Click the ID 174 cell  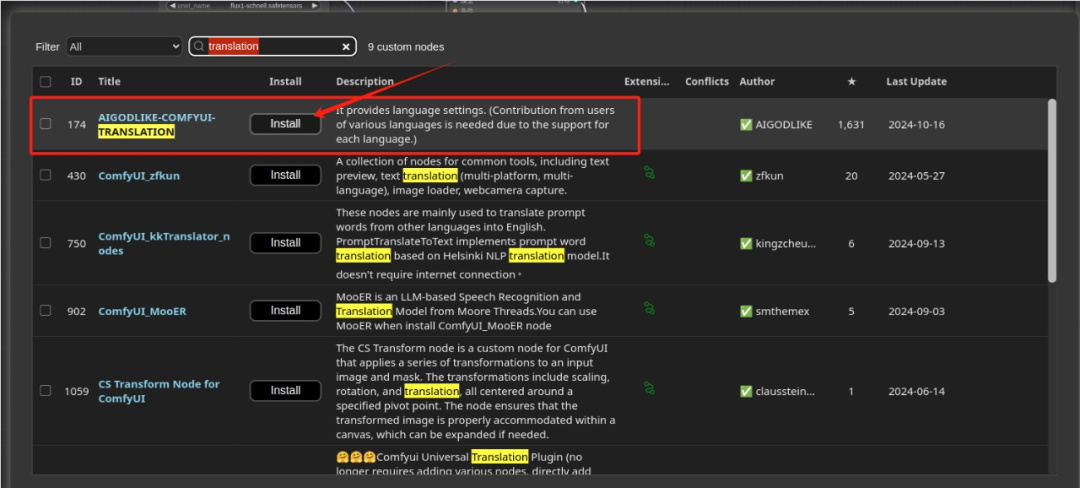coord(76,125)
